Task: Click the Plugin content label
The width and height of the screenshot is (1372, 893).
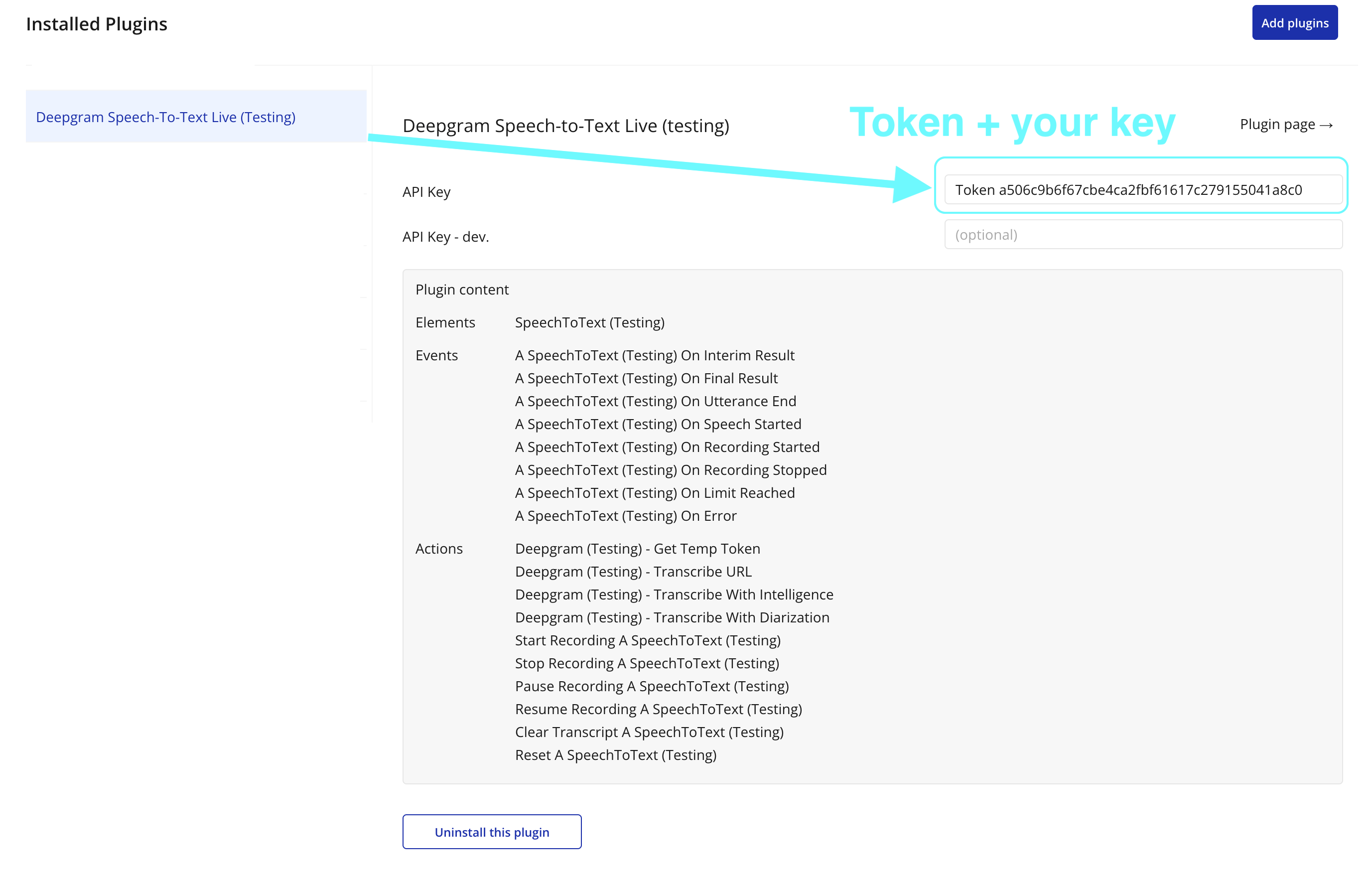Action: [461, 290]
